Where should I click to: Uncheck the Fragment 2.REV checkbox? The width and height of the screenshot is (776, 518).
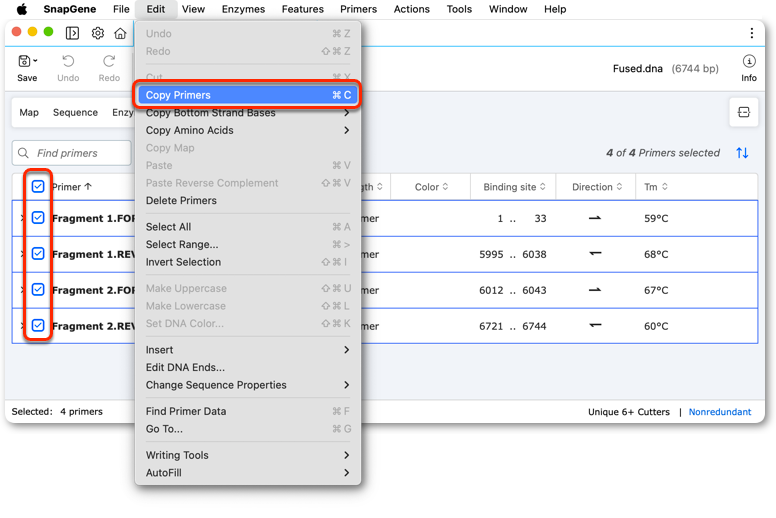[38, 326]
